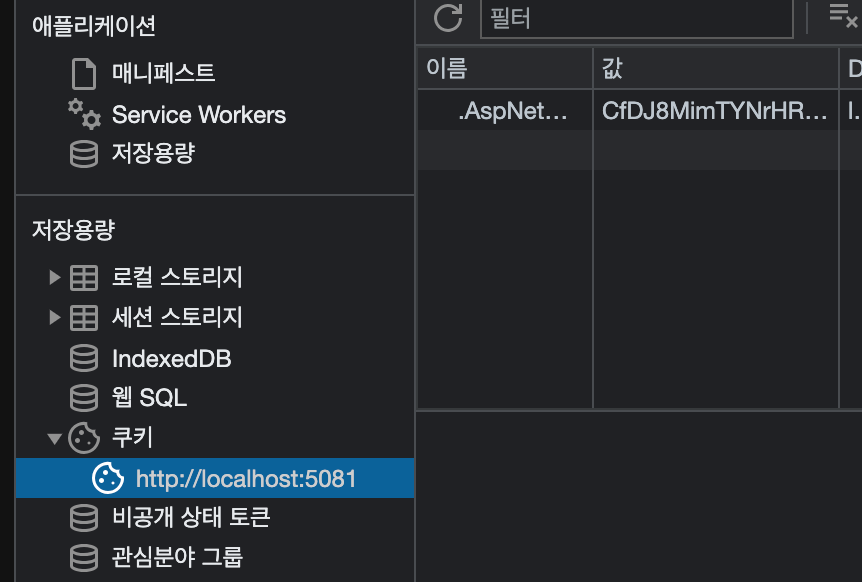The height and width of the screenshot is (582, 862).
Task: Click the 세션 스토리지 table icon
Action: tap(84, 318)
